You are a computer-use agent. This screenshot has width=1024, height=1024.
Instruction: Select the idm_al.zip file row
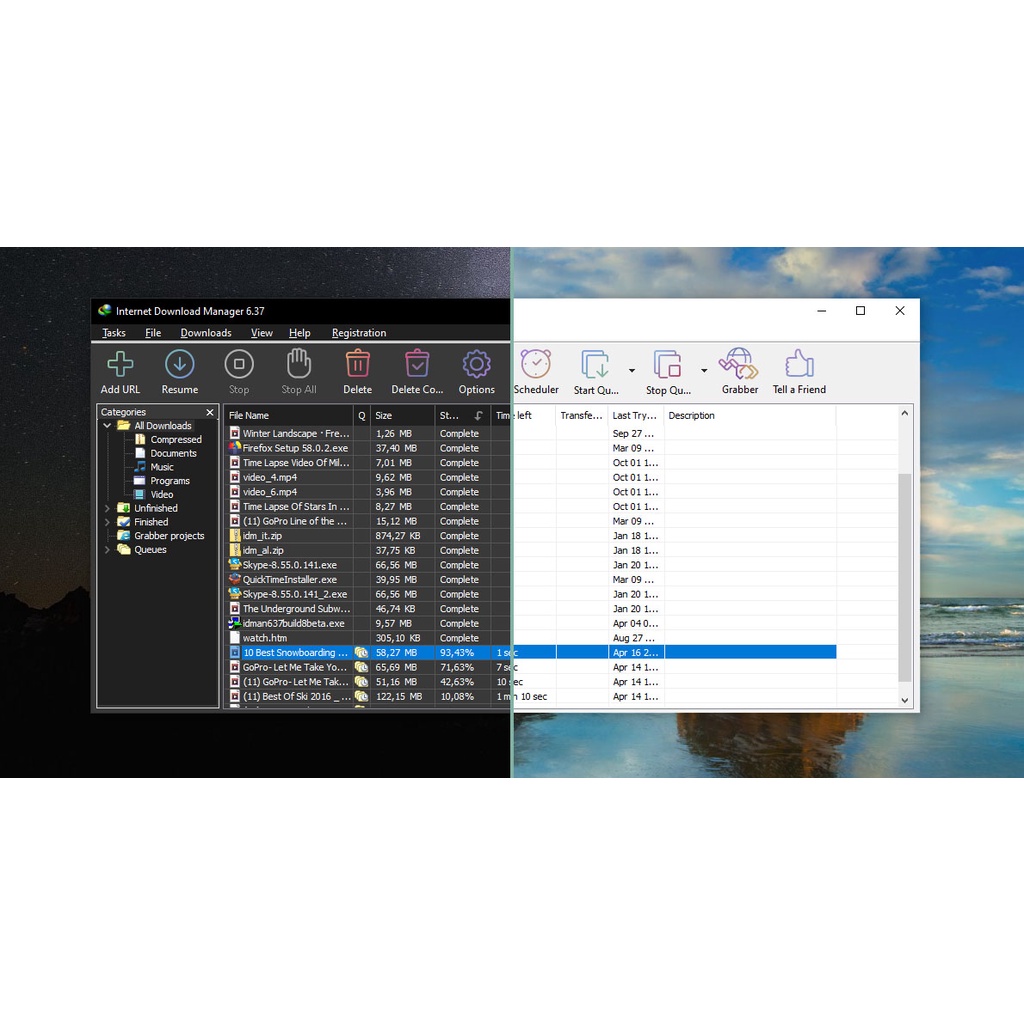point(530,551)
